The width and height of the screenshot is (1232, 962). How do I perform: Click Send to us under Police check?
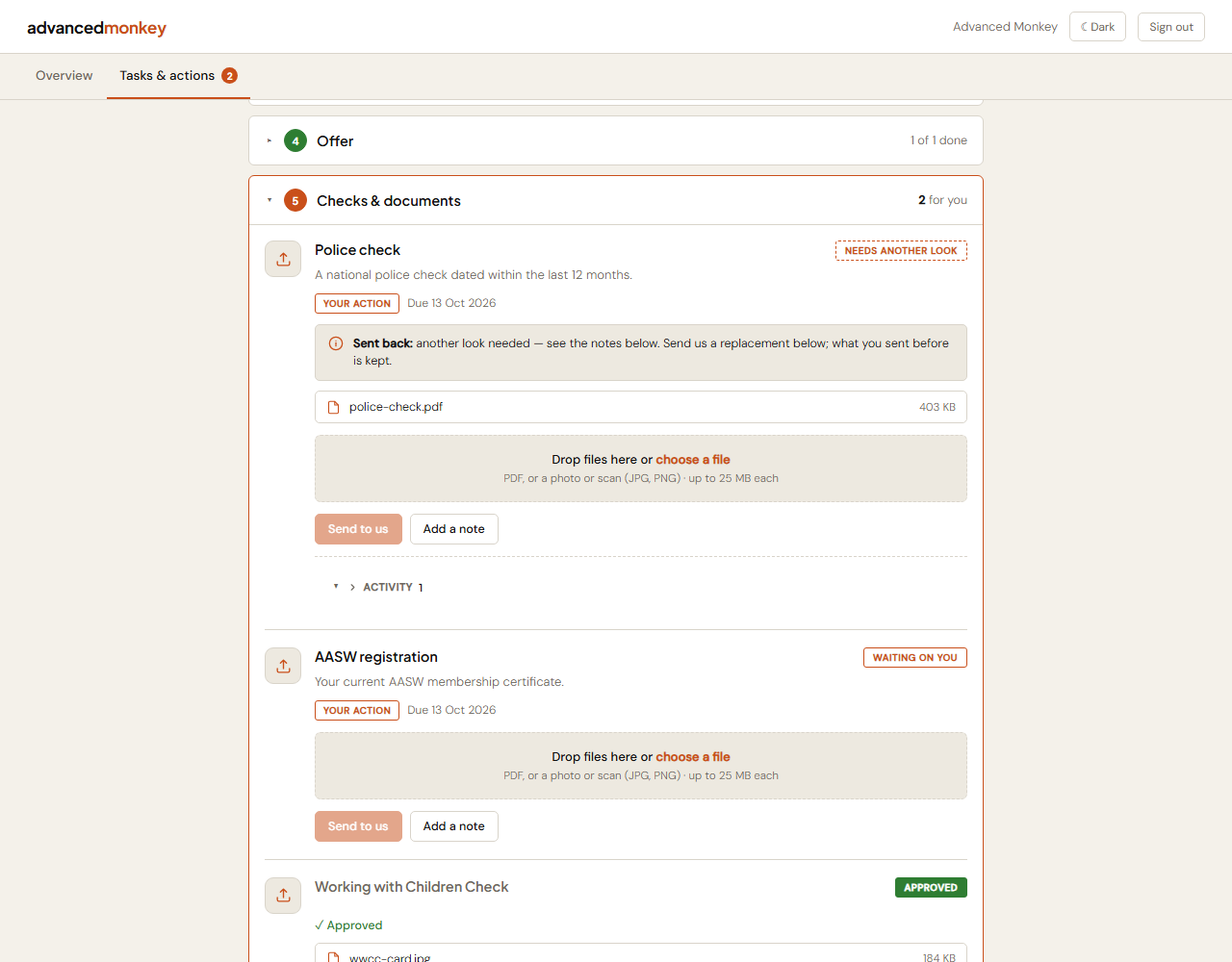point(358,529)
